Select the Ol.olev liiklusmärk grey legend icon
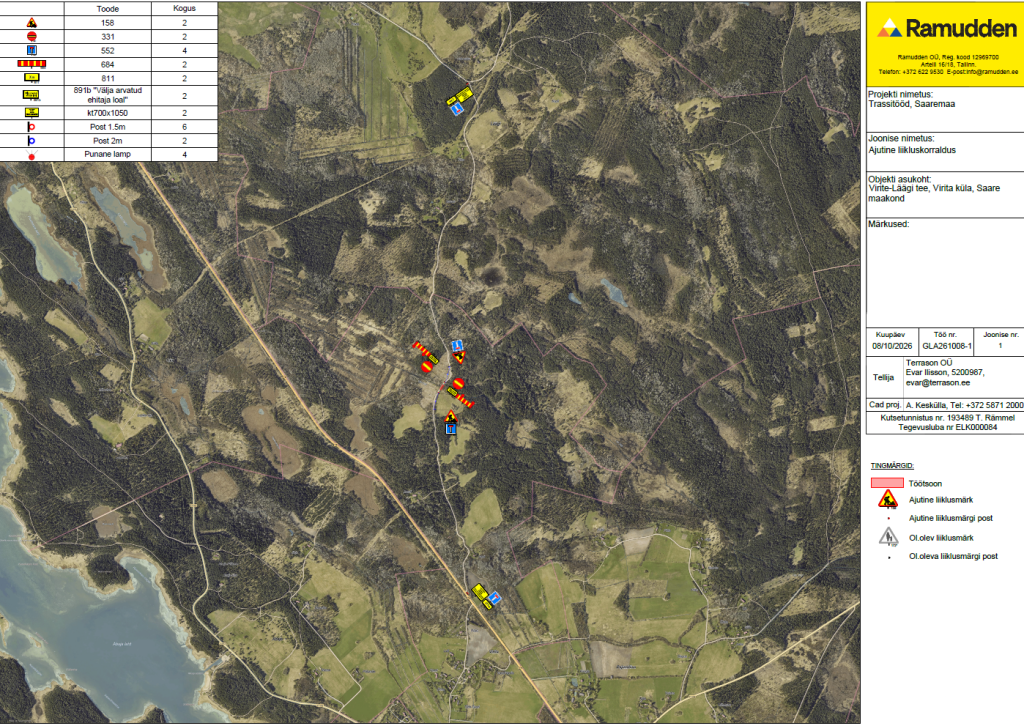 [888, 537]
